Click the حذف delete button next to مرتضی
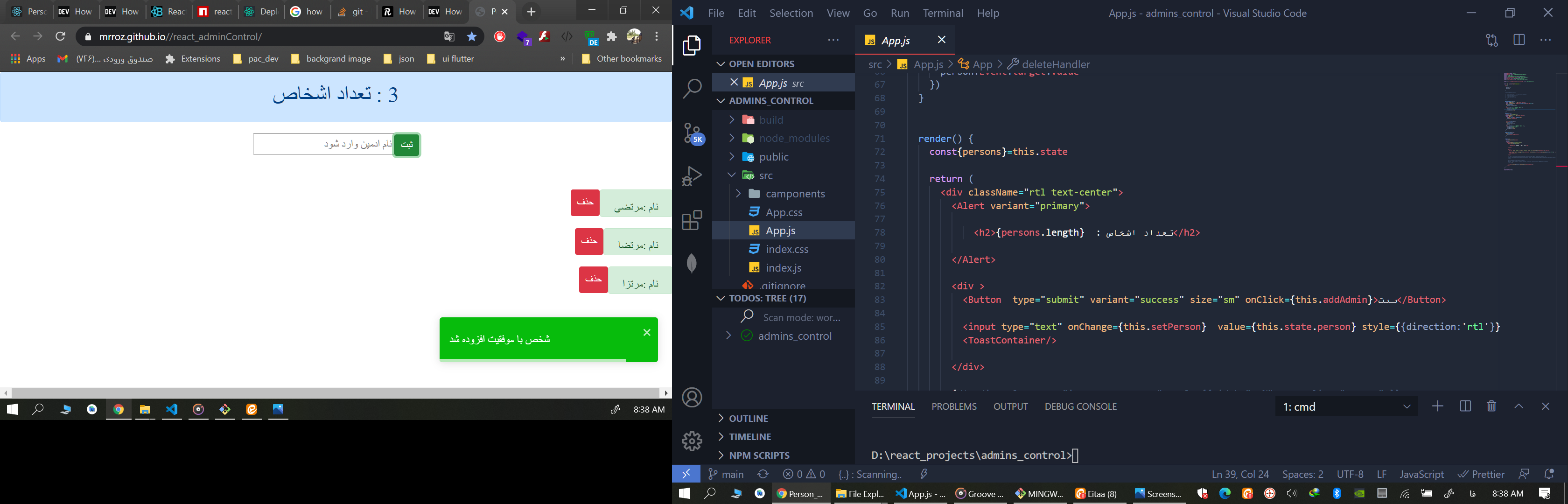The width and height of the screenshot is (1568, 504). [584, 203]
